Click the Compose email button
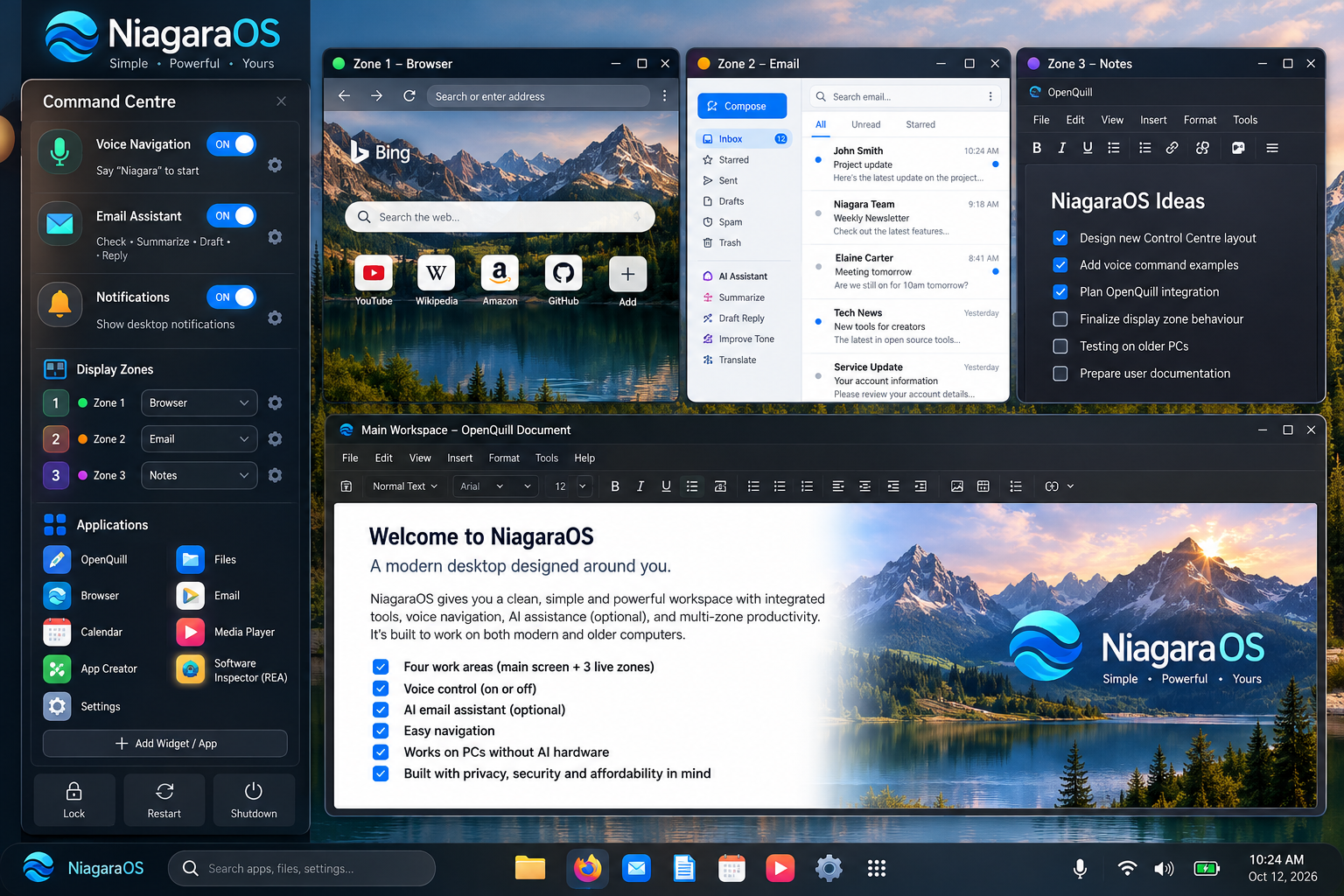This screenshot has height=896, width=1344. tap(742, 106)
